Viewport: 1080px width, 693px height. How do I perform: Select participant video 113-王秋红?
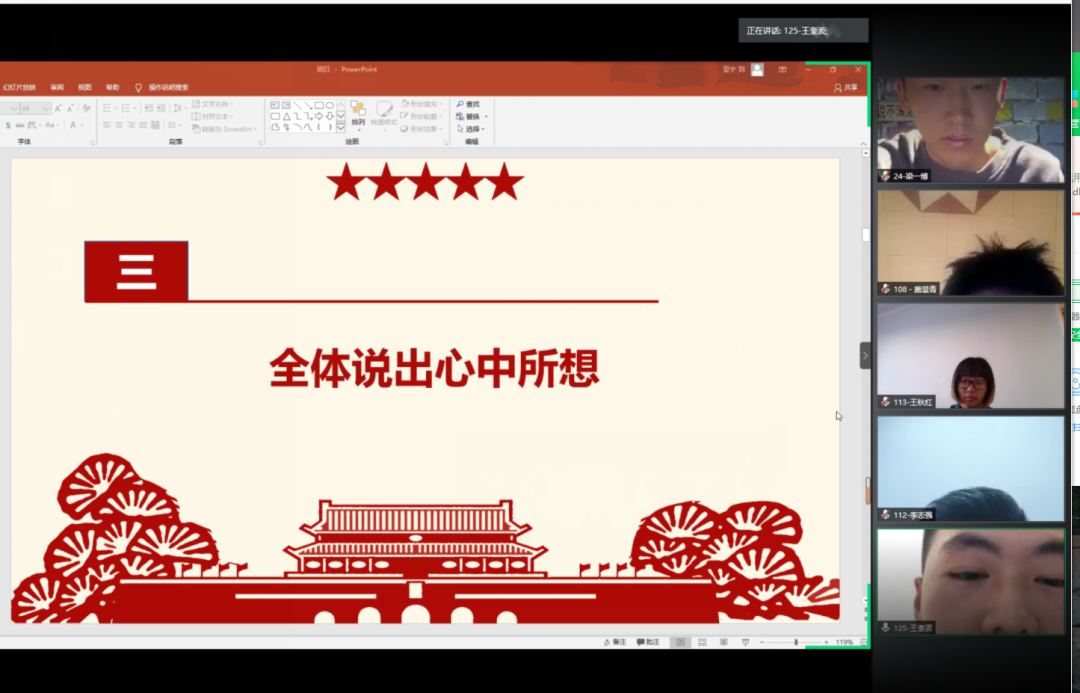tap(970, 356)
